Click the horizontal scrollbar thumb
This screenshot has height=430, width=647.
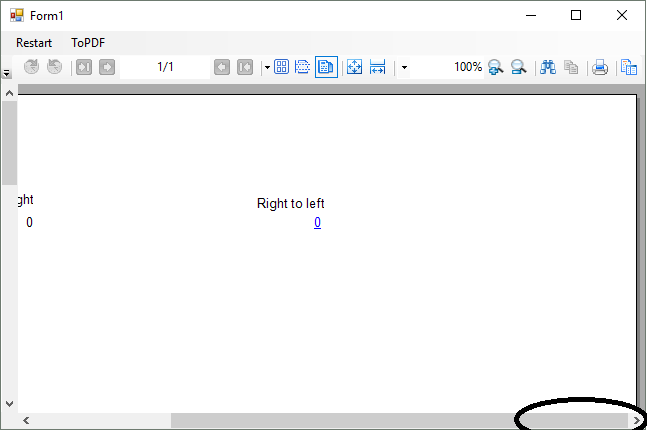click(399, 421)
